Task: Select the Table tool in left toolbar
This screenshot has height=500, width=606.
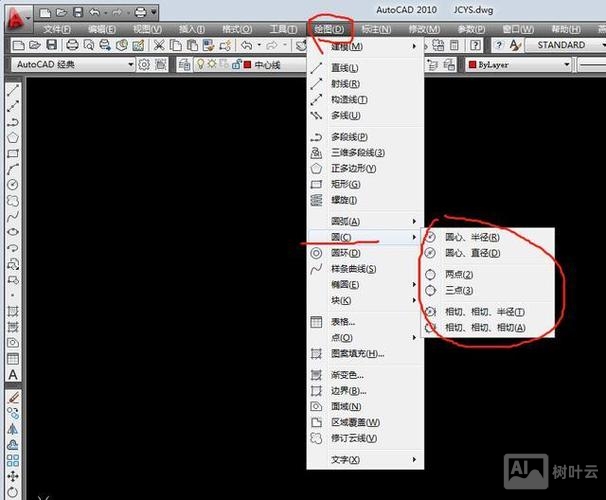Action: pos(13,358)
